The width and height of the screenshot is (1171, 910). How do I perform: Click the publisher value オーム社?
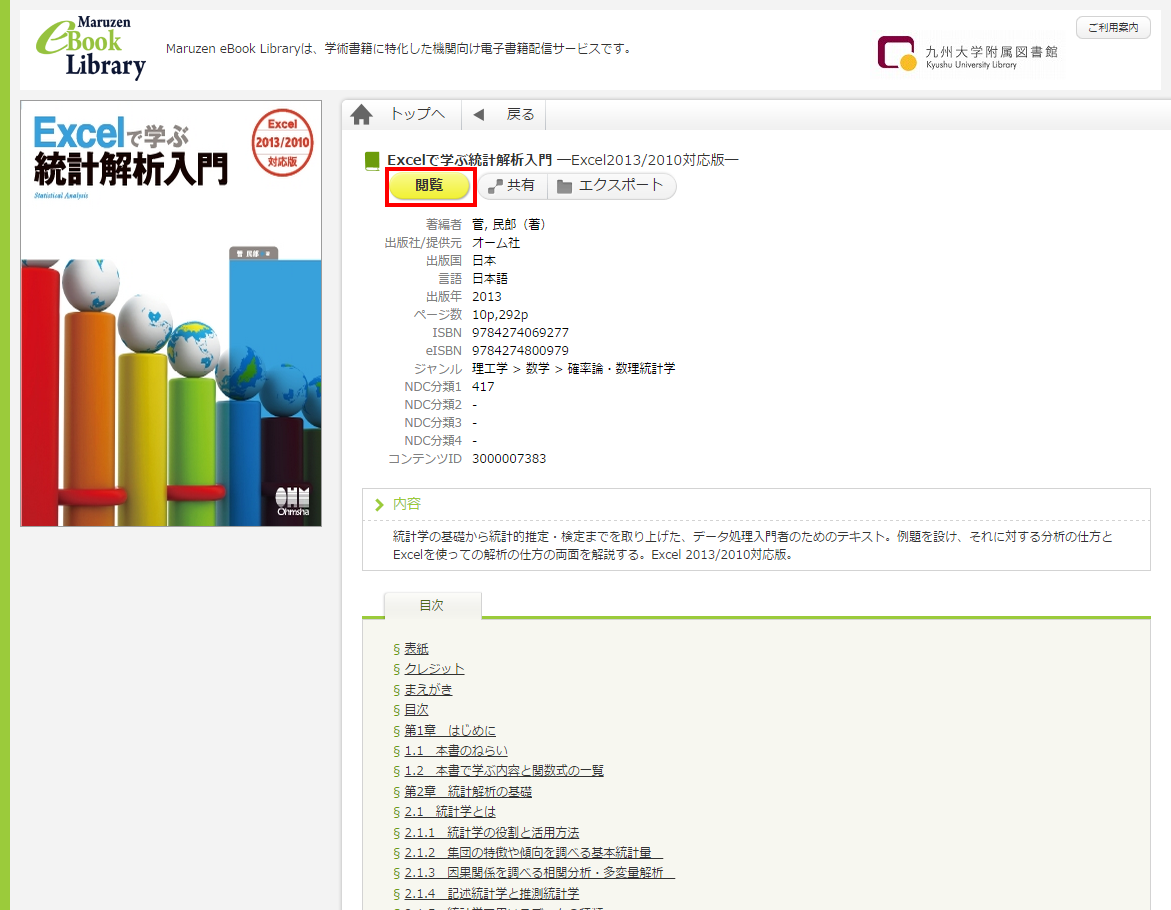coord(496,243)
